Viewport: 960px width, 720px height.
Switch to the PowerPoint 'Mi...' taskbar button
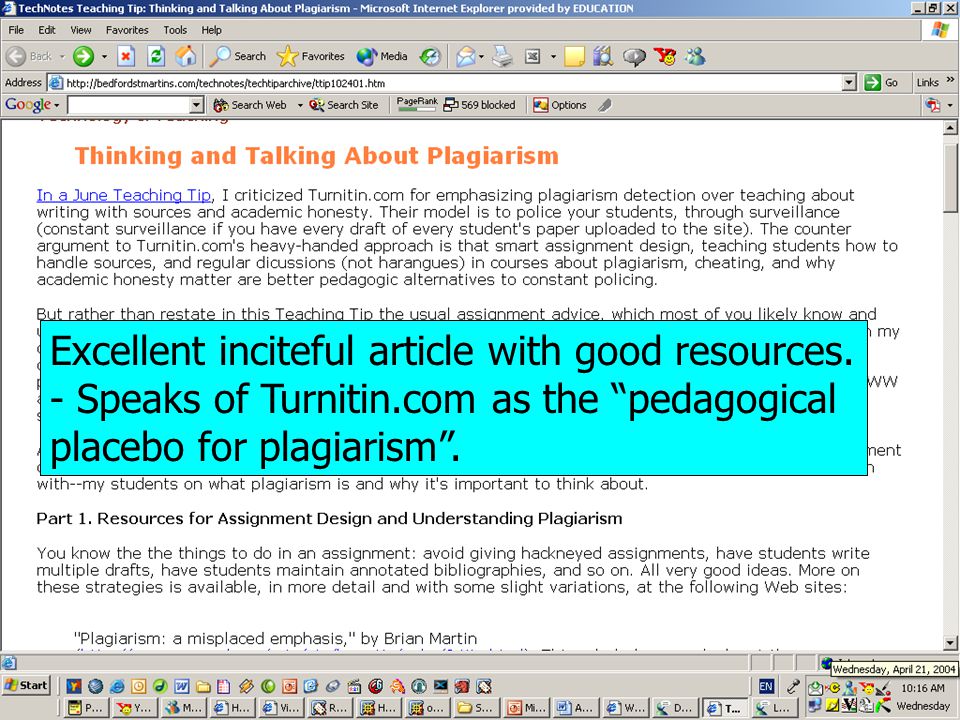(526, 708)
